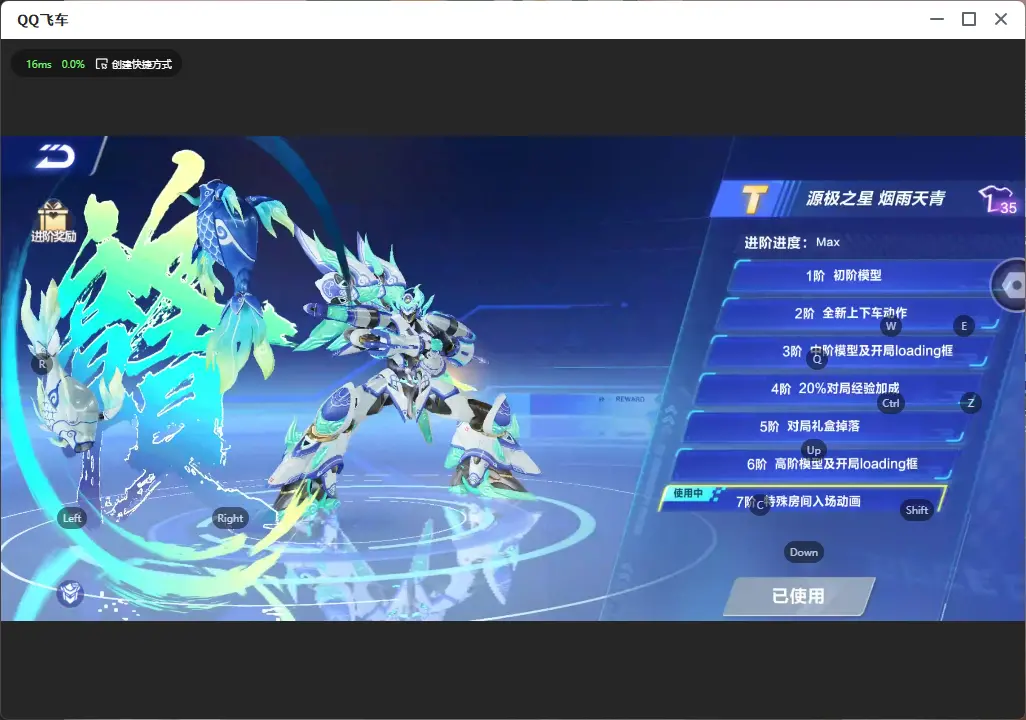
Task: Open the shirt icon showing 35
Action: (x=998, y=199)
